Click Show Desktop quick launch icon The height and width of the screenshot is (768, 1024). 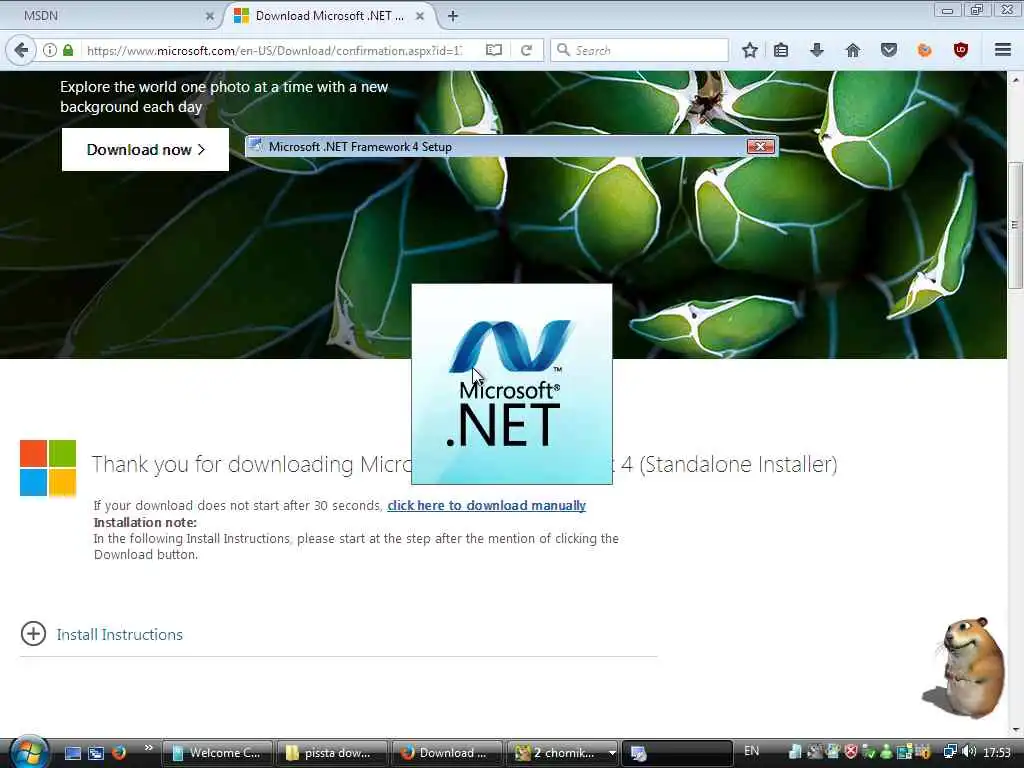(x=73, y=753)
